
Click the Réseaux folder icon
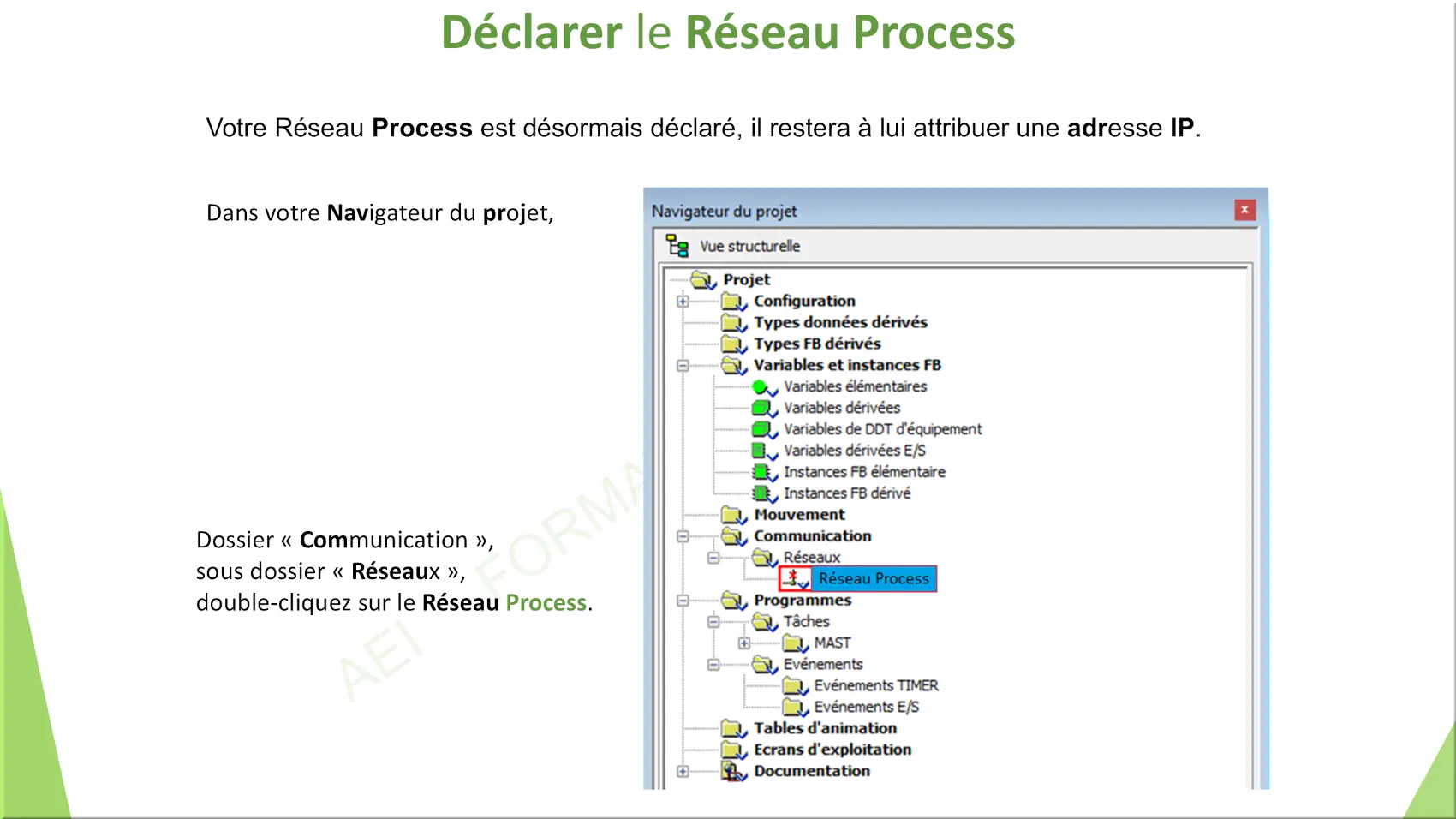[764, 558]
